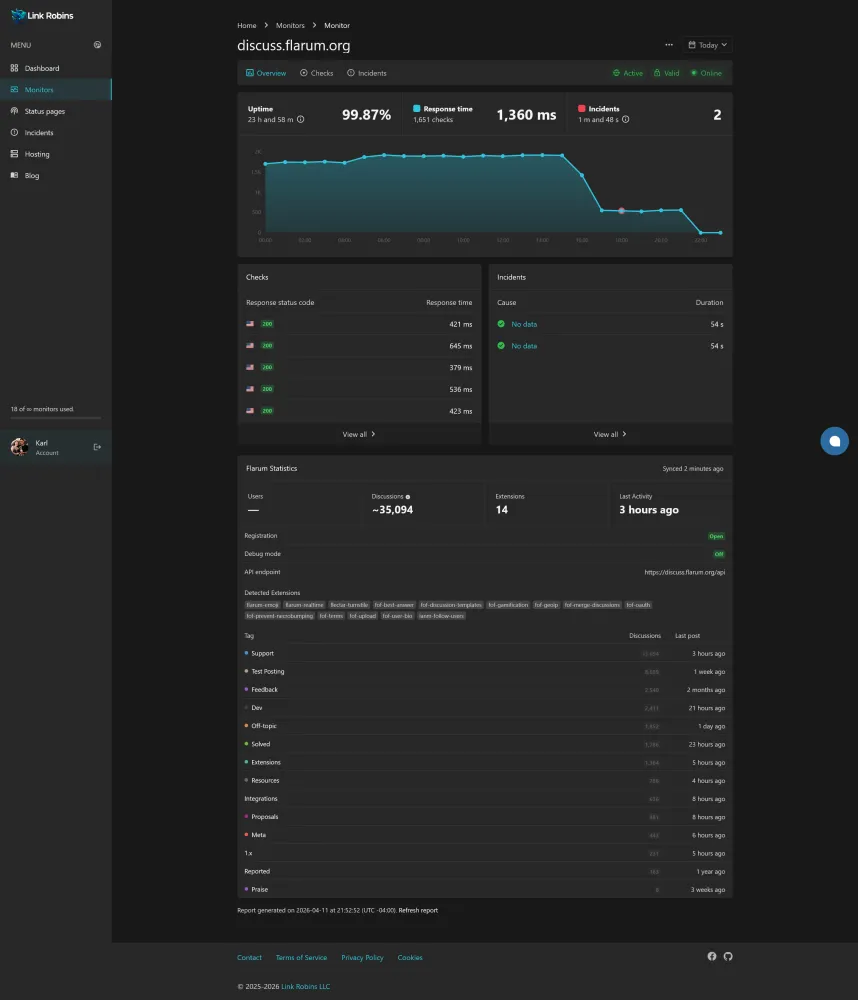Viewport: 858px width, 1000px height.
Task: Click the Extensions tag row
Action: [484, 763]
